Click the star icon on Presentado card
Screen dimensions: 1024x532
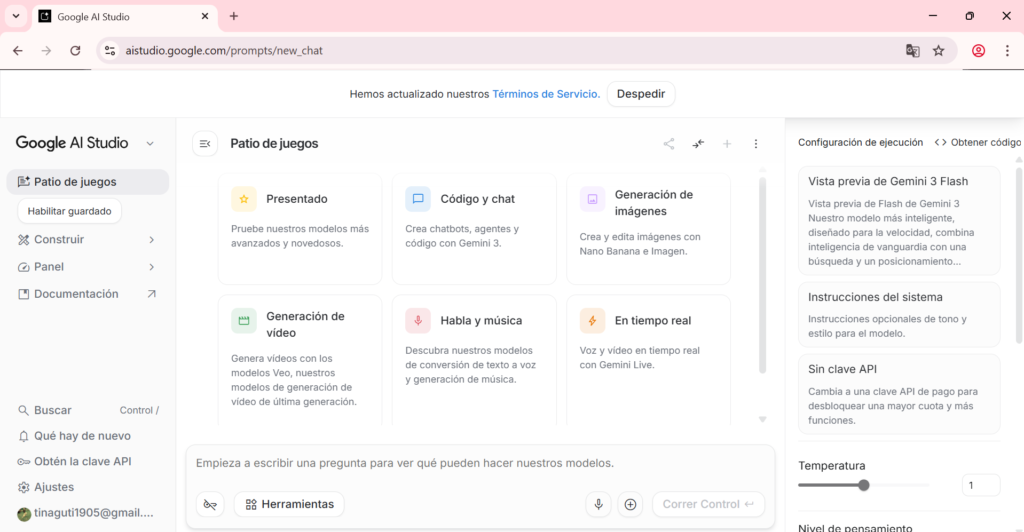(x=244, y=199)
